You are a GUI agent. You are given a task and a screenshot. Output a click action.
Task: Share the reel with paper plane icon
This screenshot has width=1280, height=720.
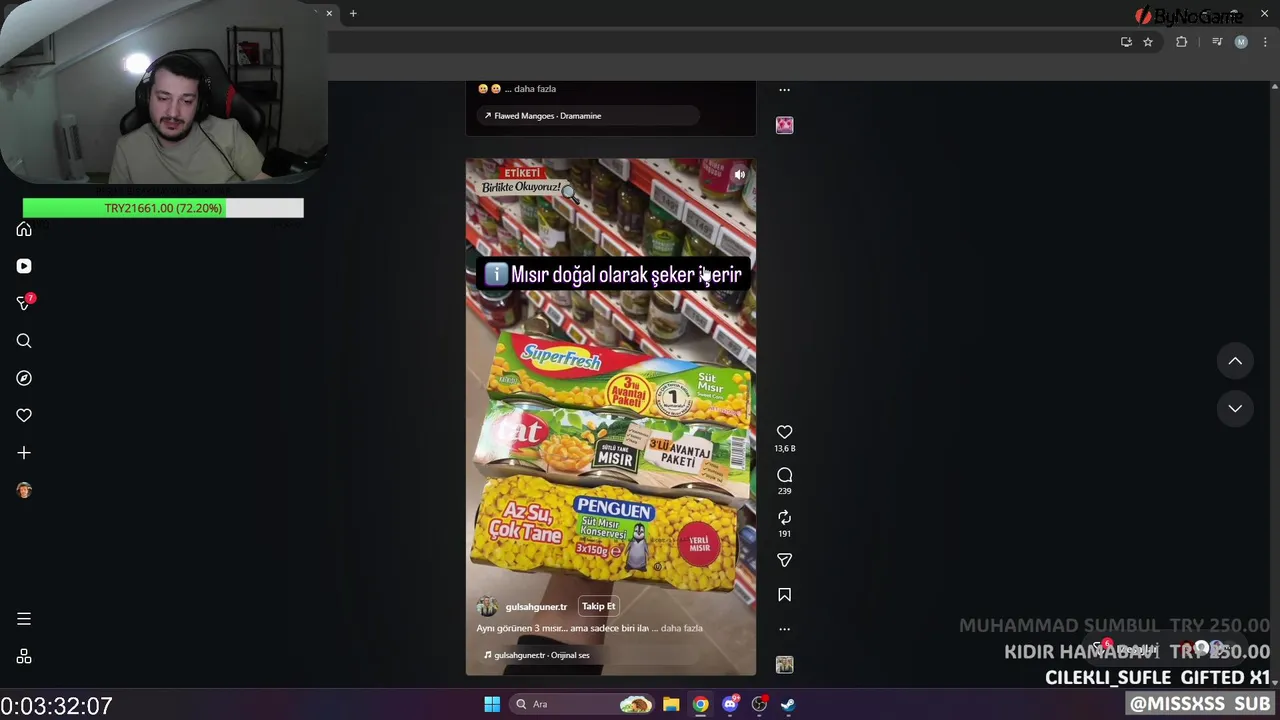coord(785,560)
